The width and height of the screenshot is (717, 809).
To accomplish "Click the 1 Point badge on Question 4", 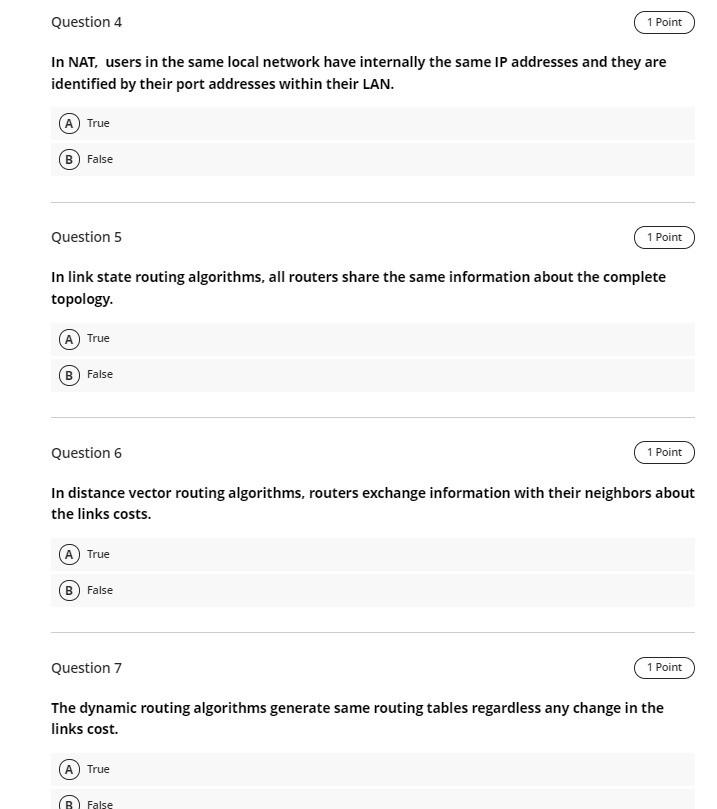I will coord(663,21).
